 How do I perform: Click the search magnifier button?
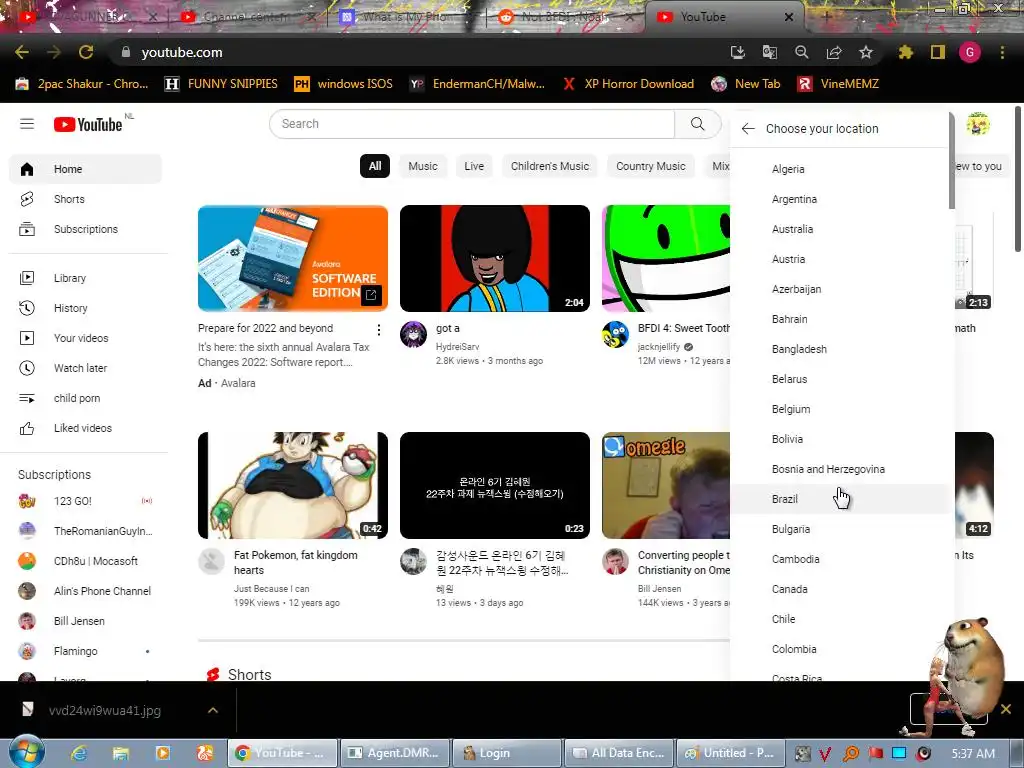tap(697, 123)
